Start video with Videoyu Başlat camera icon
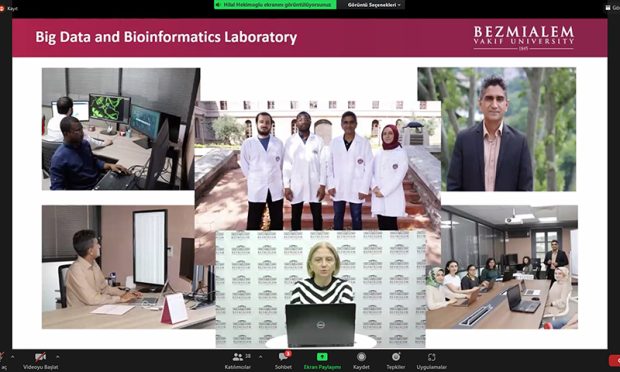Screen dimensions: 620x372 [40, 357]
